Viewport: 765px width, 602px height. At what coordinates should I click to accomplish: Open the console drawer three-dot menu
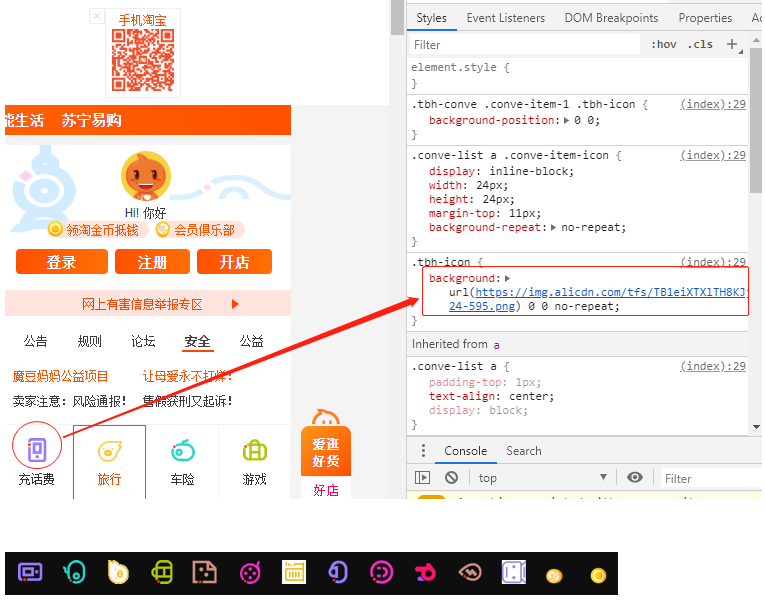coord(423,451)
